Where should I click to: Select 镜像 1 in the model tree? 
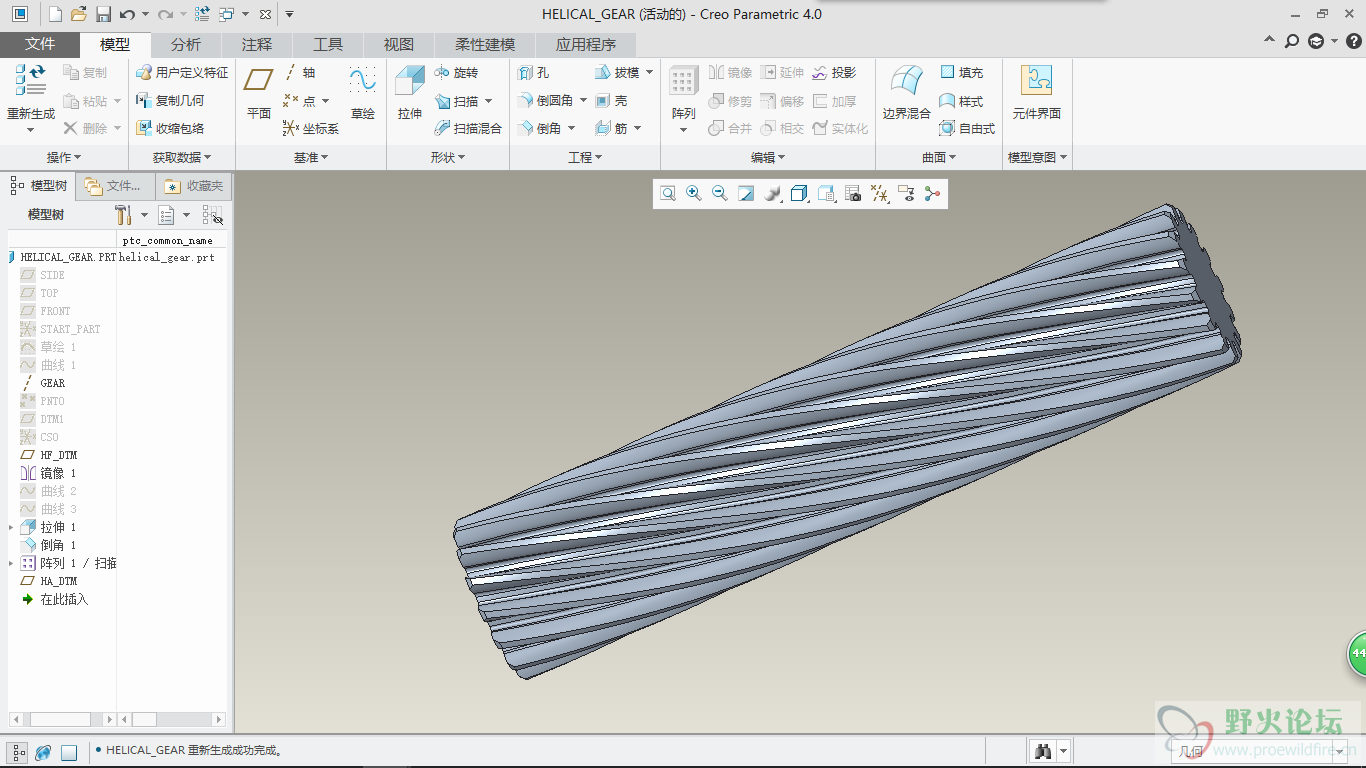pyautogui.click(x=58, y=473)
